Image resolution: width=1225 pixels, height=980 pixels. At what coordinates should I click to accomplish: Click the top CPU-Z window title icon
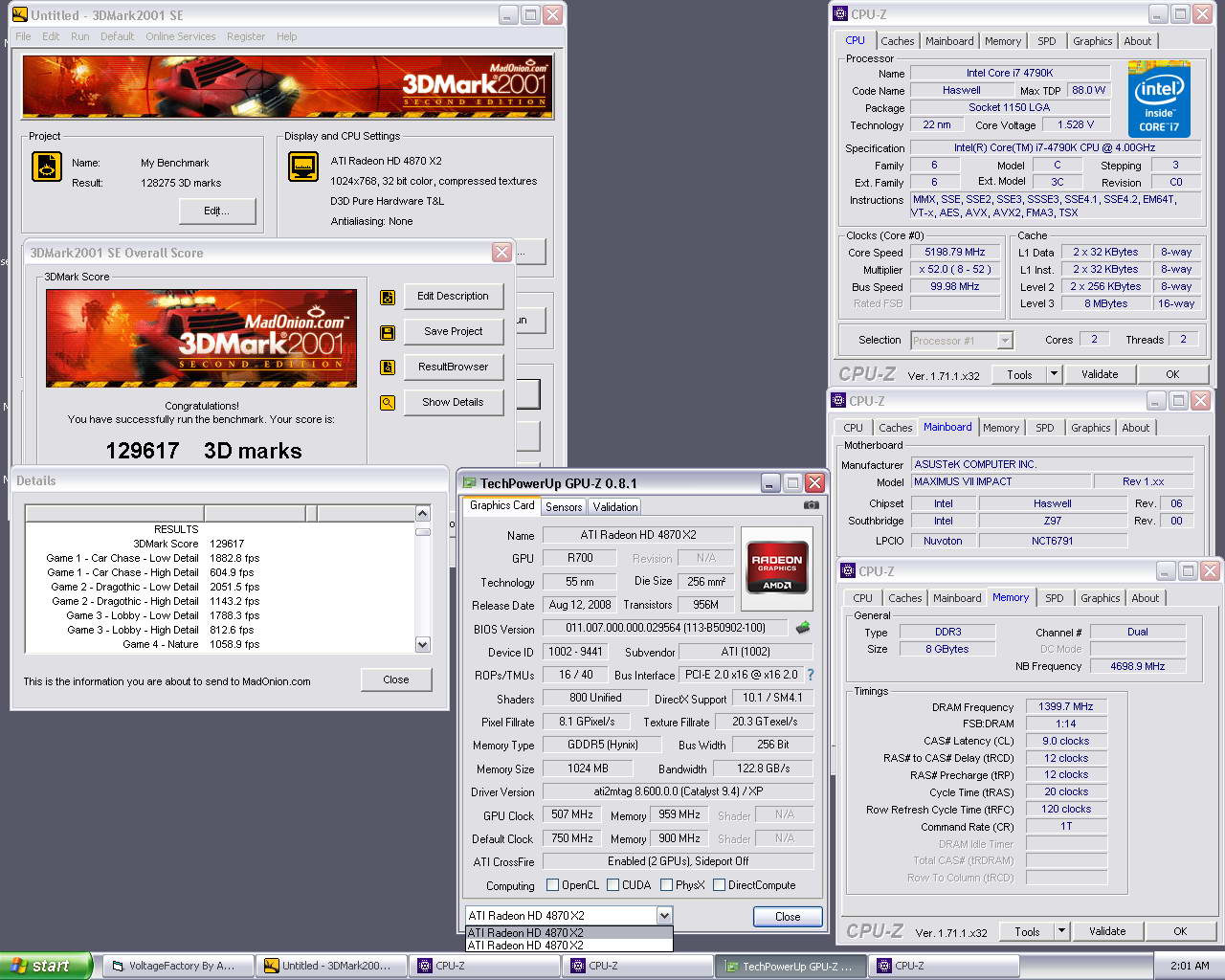pyautogui.click(x=840, y=14)
